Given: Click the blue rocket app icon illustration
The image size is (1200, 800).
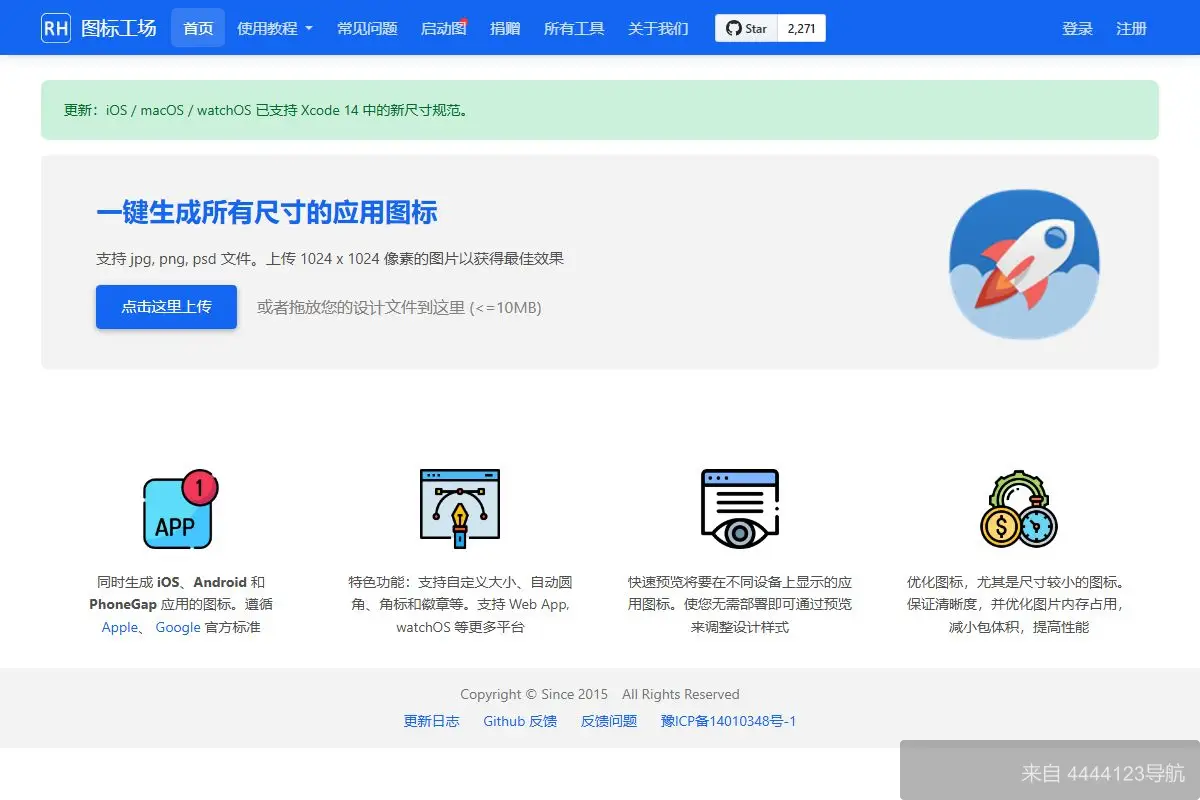Looking at the screenshot, I should click(1024, 263).
